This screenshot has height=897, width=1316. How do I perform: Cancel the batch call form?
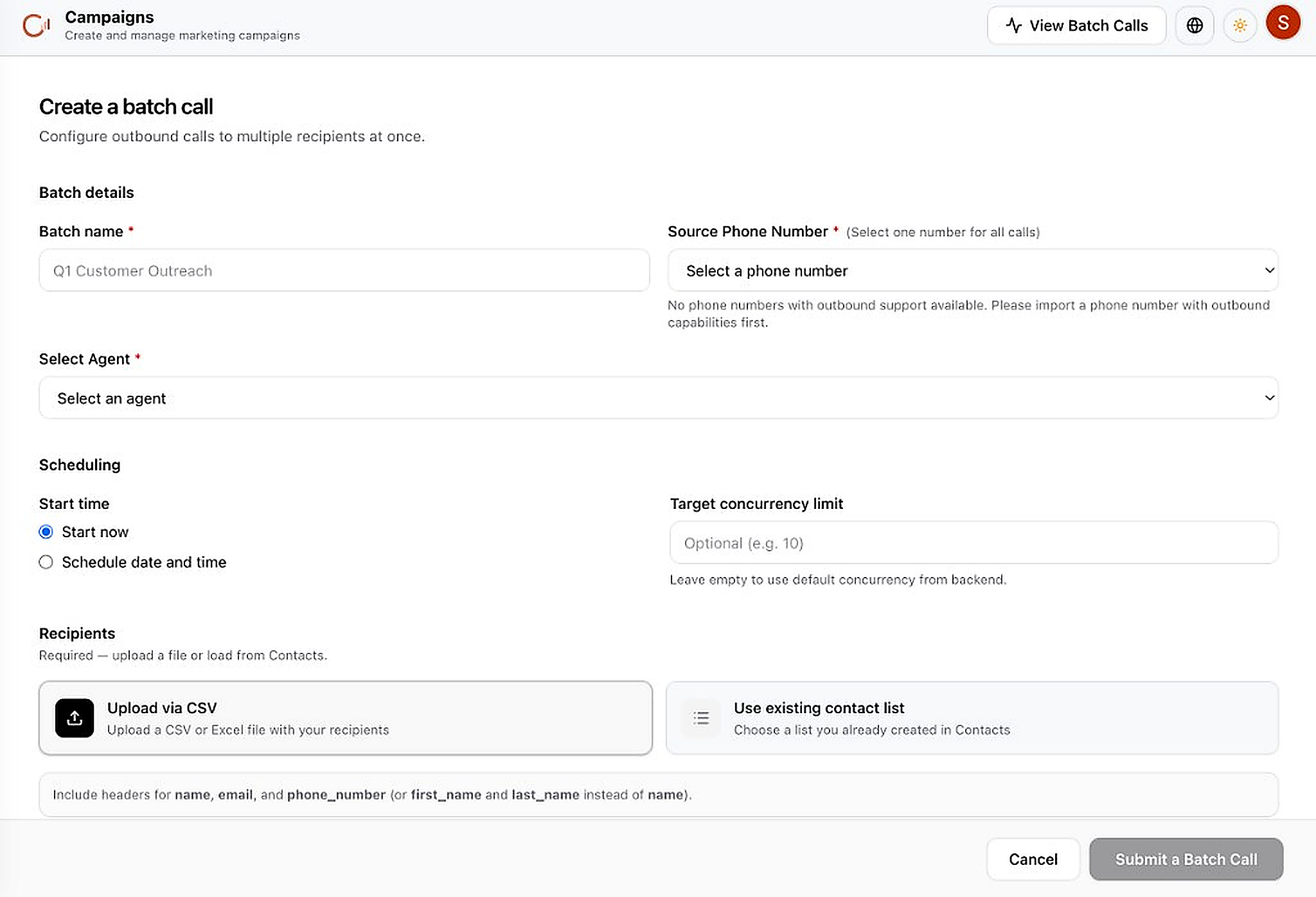coord(1033,859)
